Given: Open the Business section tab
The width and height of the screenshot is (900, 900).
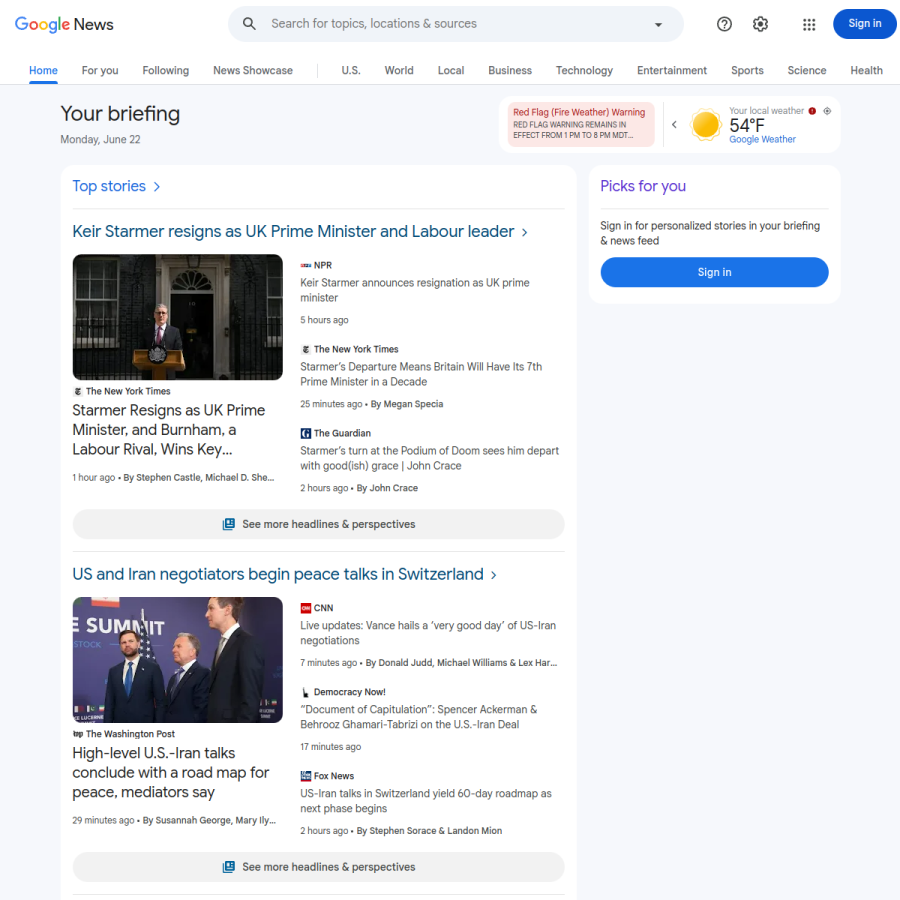Looking at the screenshot, I should tap(510, 71).
